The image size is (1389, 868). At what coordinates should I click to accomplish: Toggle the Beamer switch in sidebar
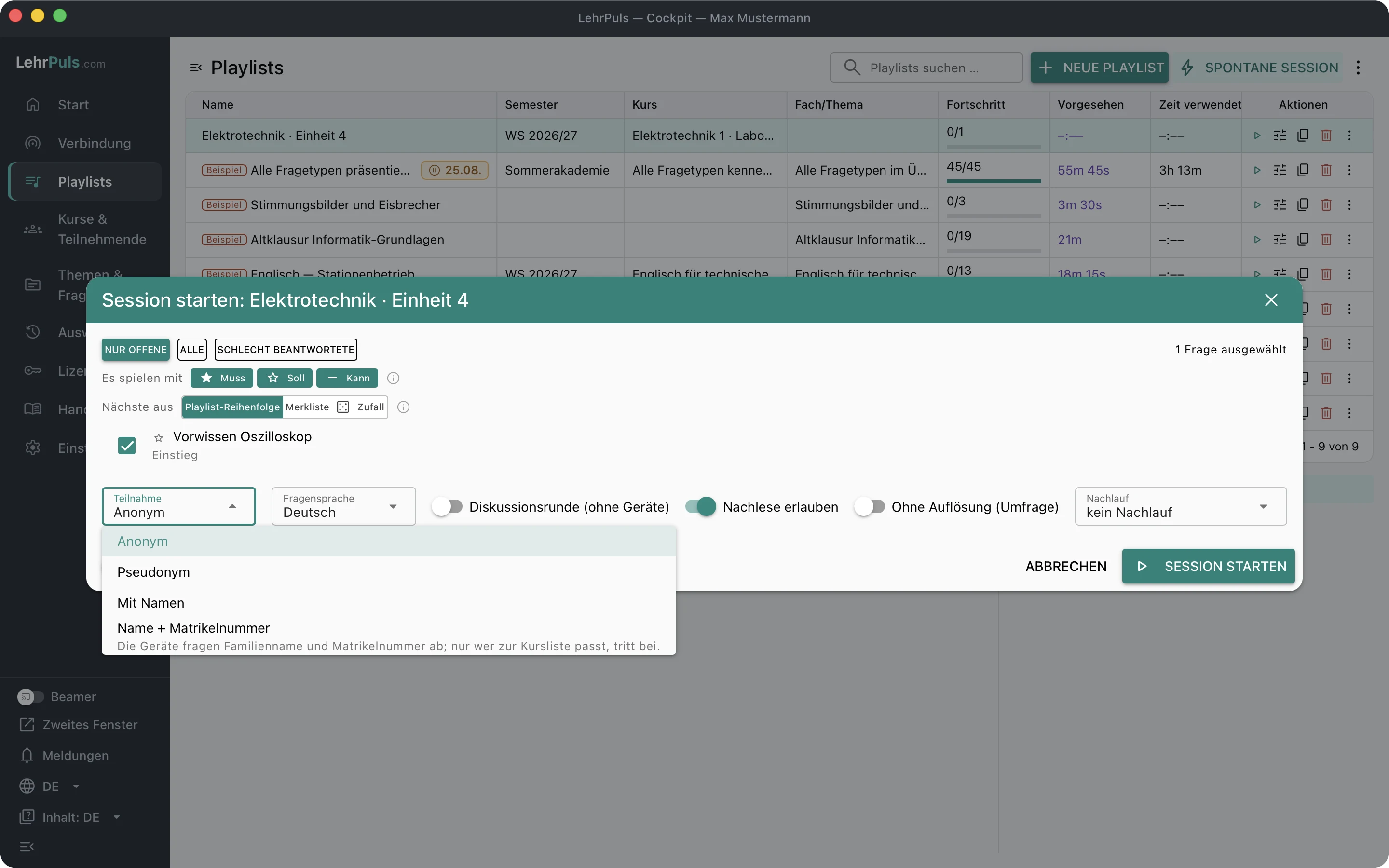coord(30,696)
